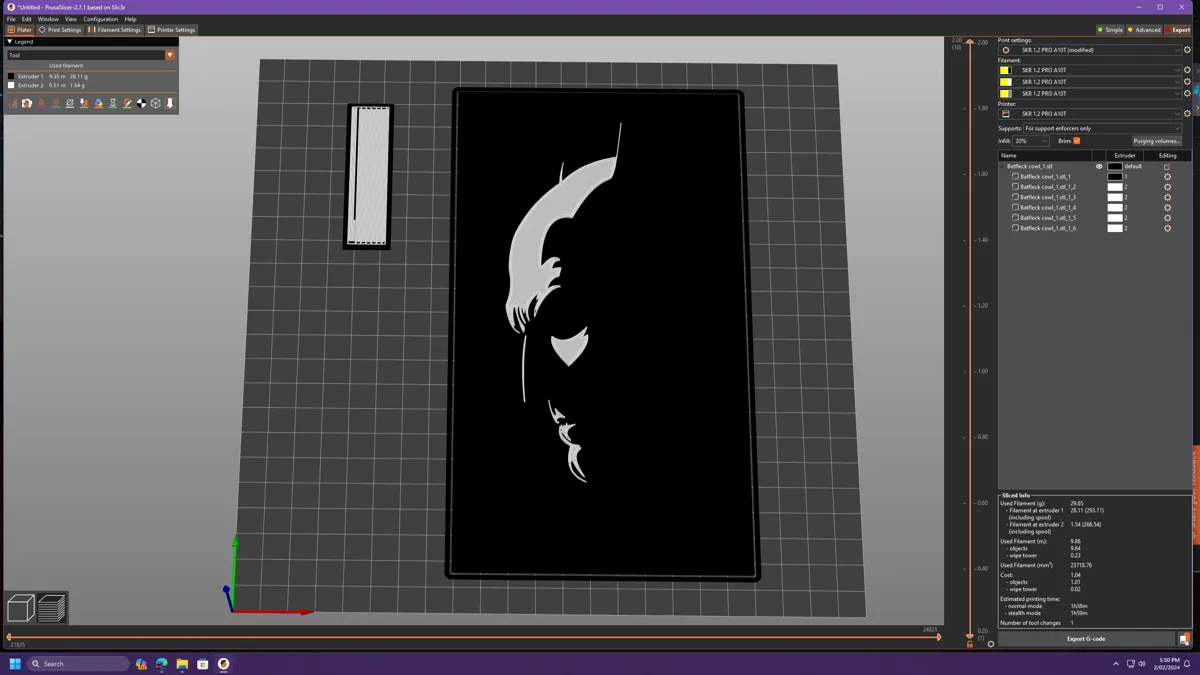Toggle Wipe moves visibility in legend
Screen dimensions: 1200x675
(x=27, y=103)
